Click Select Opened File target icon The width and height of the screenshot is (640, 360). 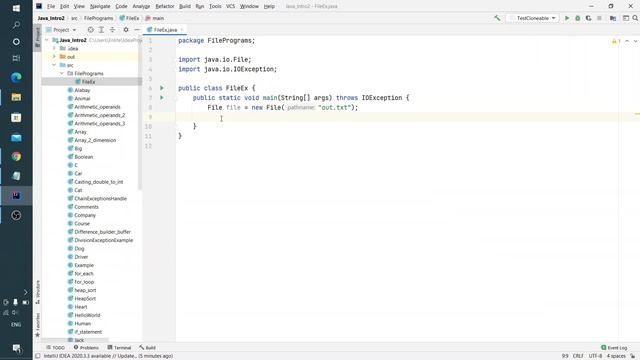[90, 30]
